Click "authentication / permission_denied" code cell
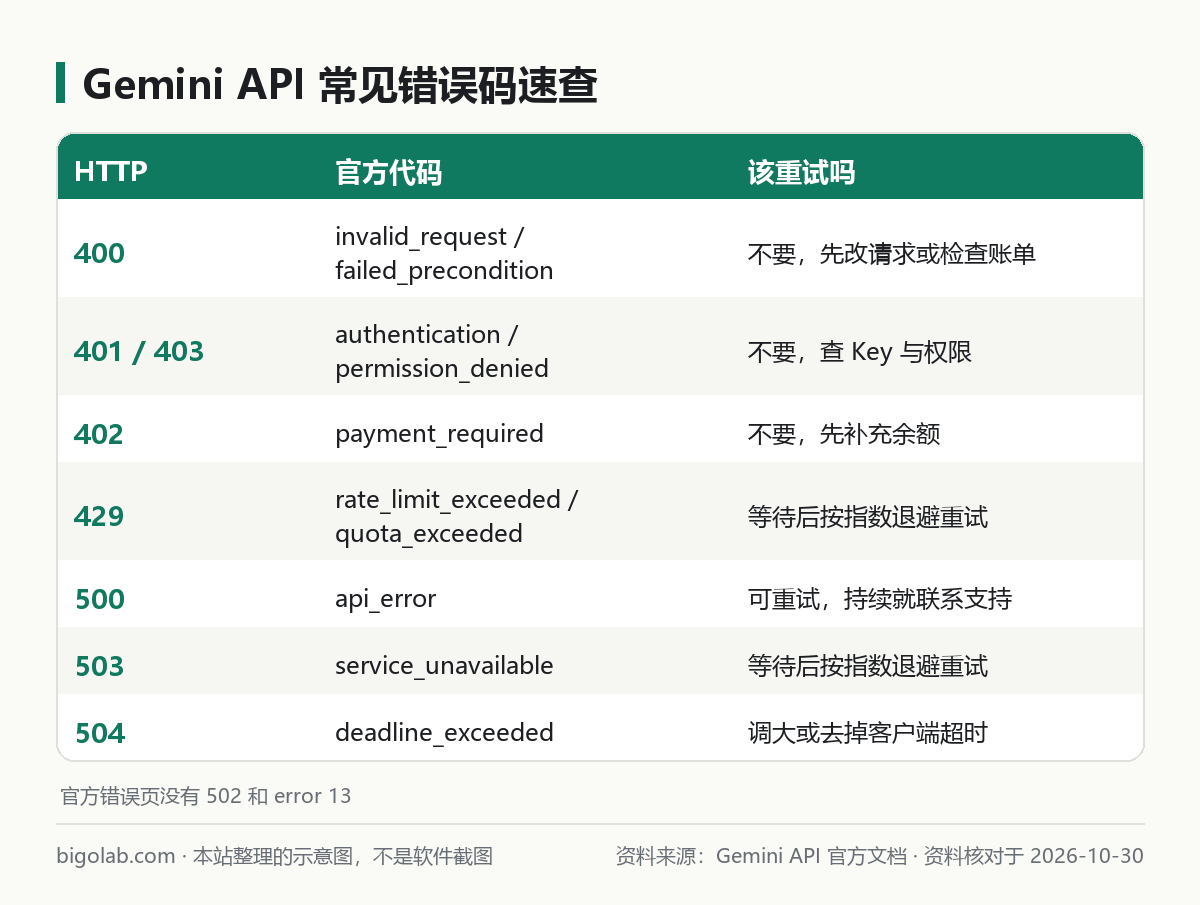Viewport: 1200px width, 905px height. pyautogui.click(x=442, y=351)
